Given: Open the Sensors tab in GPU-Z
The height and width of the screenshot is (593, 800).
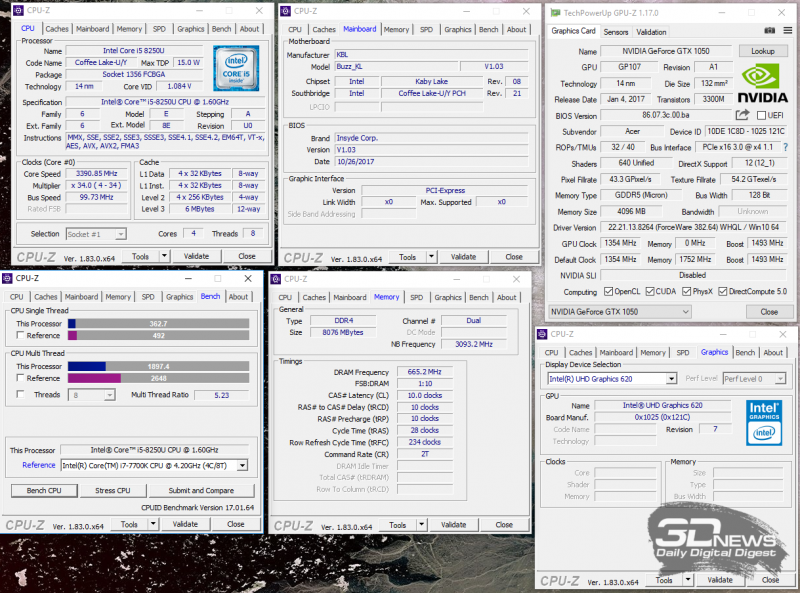Looking at the screenshot, I should click(616, 32).
